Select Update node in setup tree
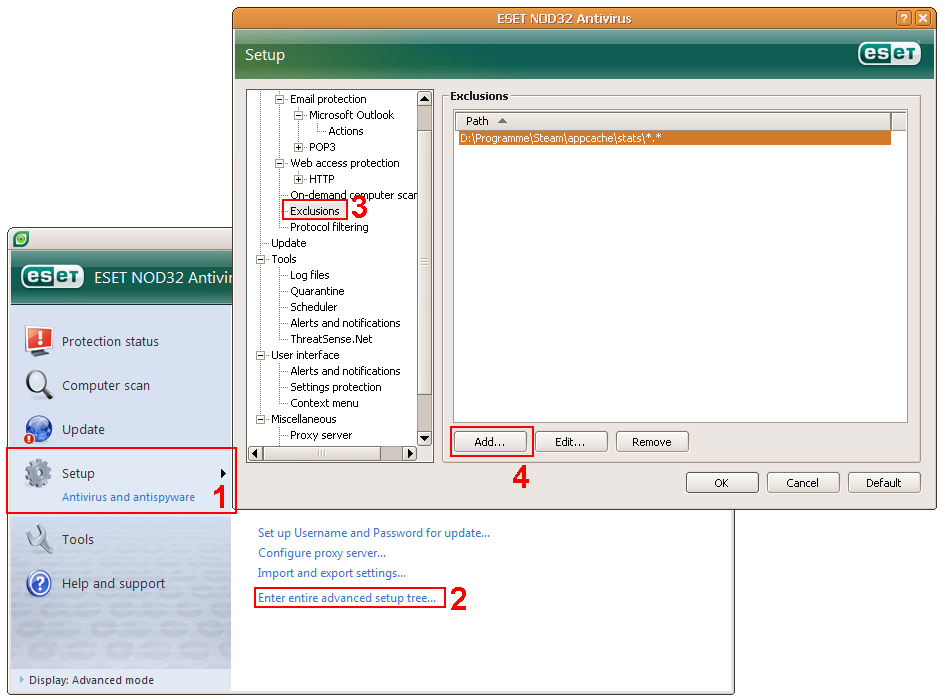945x700 pixels. 289,243
